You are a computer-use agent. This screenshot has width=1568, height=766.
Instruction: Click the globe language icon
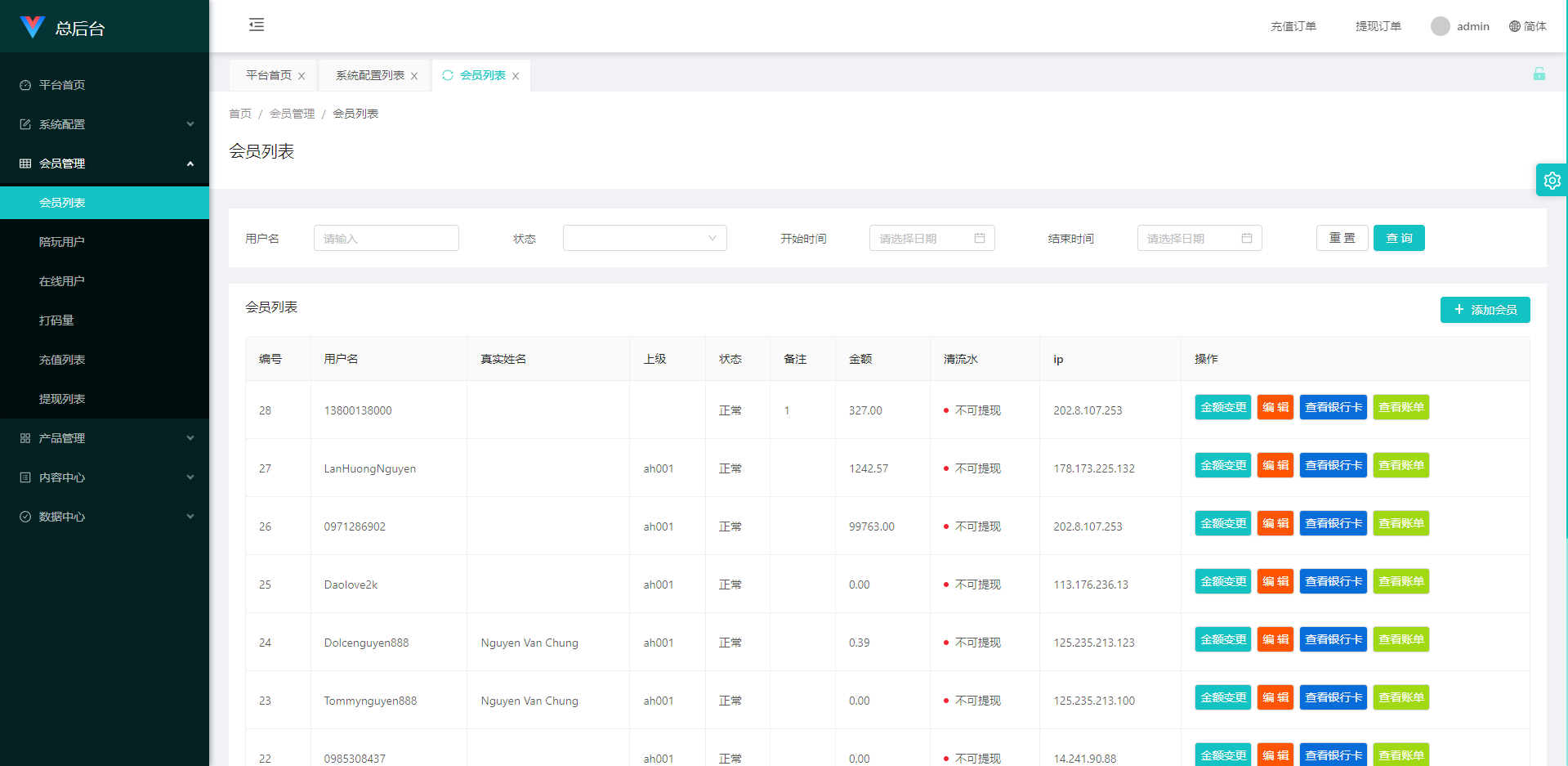coord(1514,26)
